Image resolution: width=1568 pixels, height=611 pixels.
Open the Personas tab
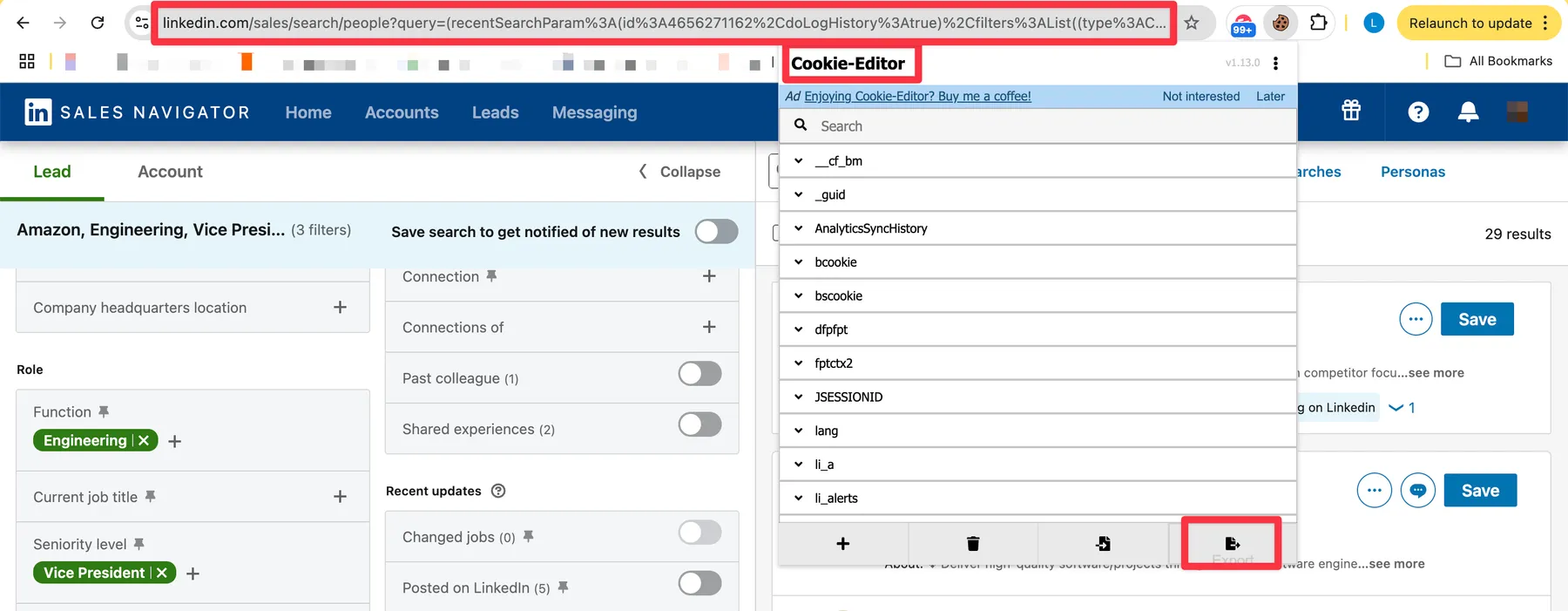[1413, 172]
